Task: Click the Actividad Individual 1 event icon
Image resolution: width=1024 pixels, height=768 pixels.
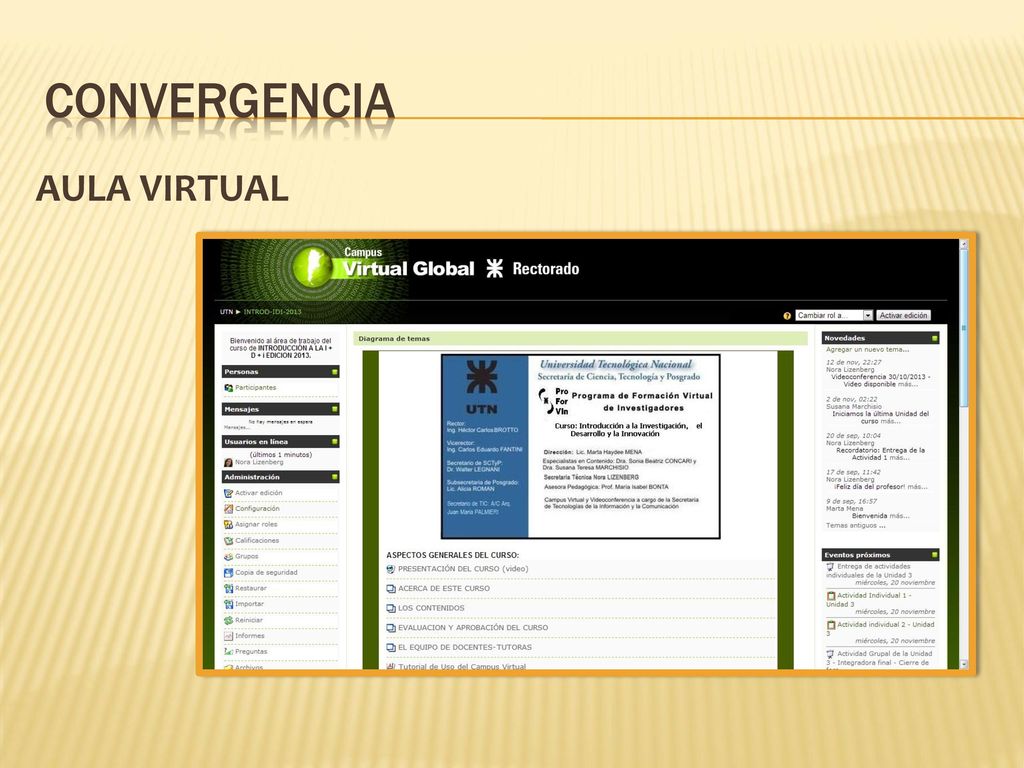Action: click(x=831, y=596)
